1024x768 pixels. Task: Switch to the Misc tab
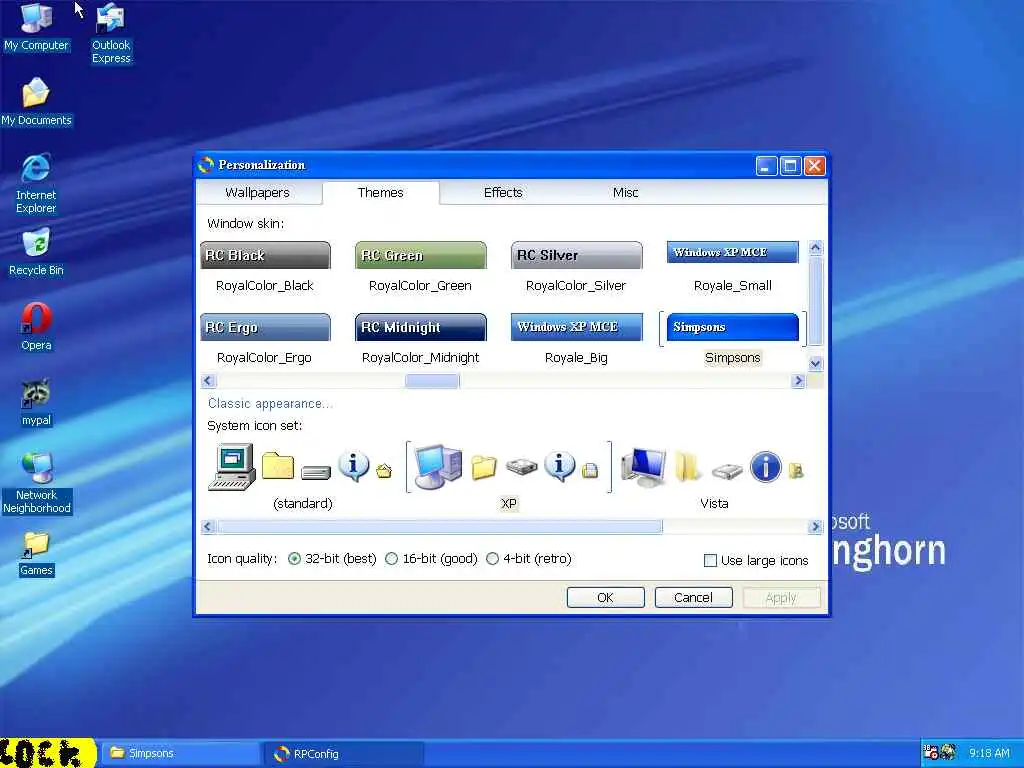[x=626, y=193]
